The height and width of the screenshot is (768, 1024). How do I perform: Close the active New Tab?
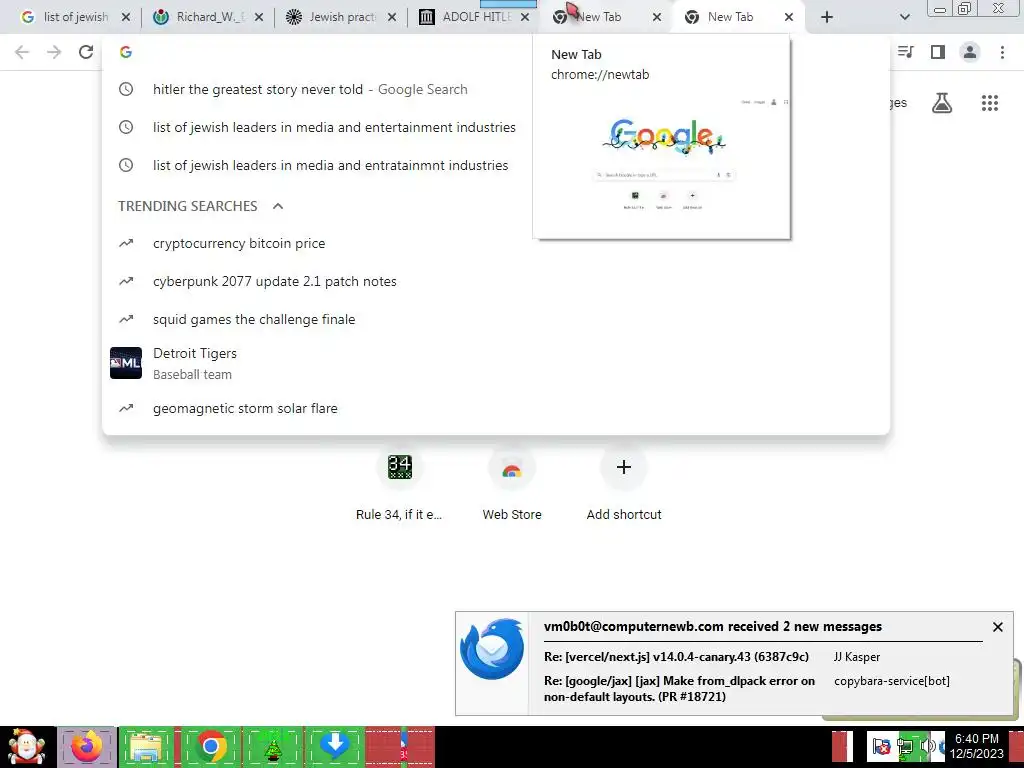click(x=789, y=17)
